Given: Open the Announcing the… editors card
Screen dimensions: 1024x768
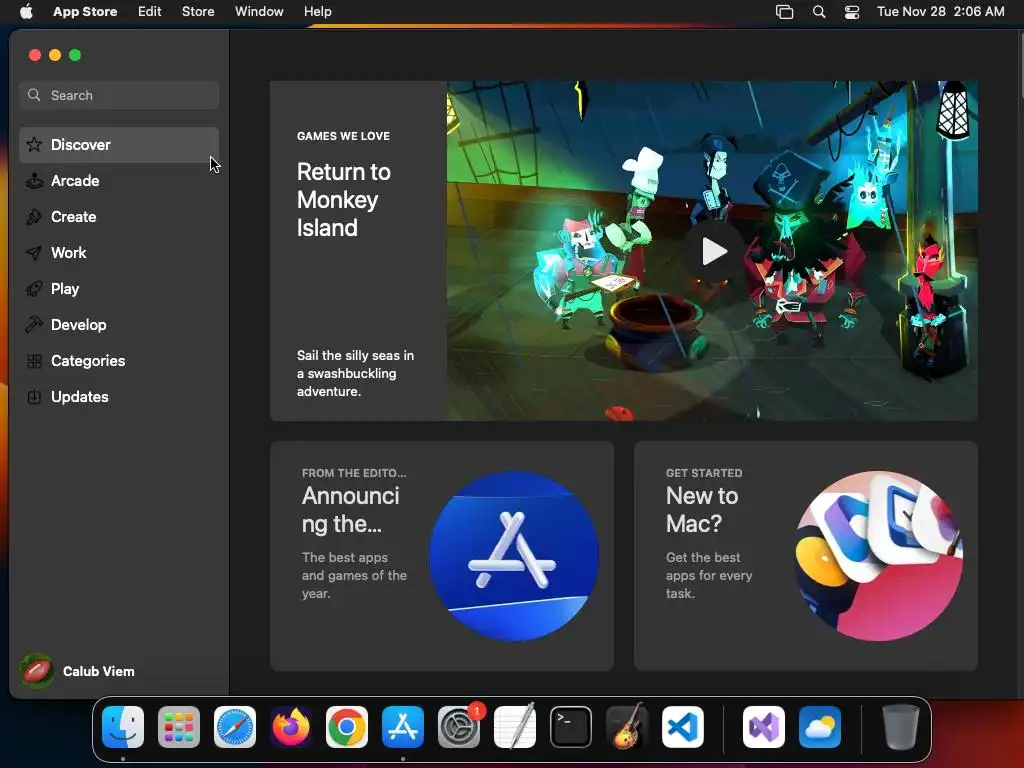Looking at the screenshot, I should tap(441, 556).
